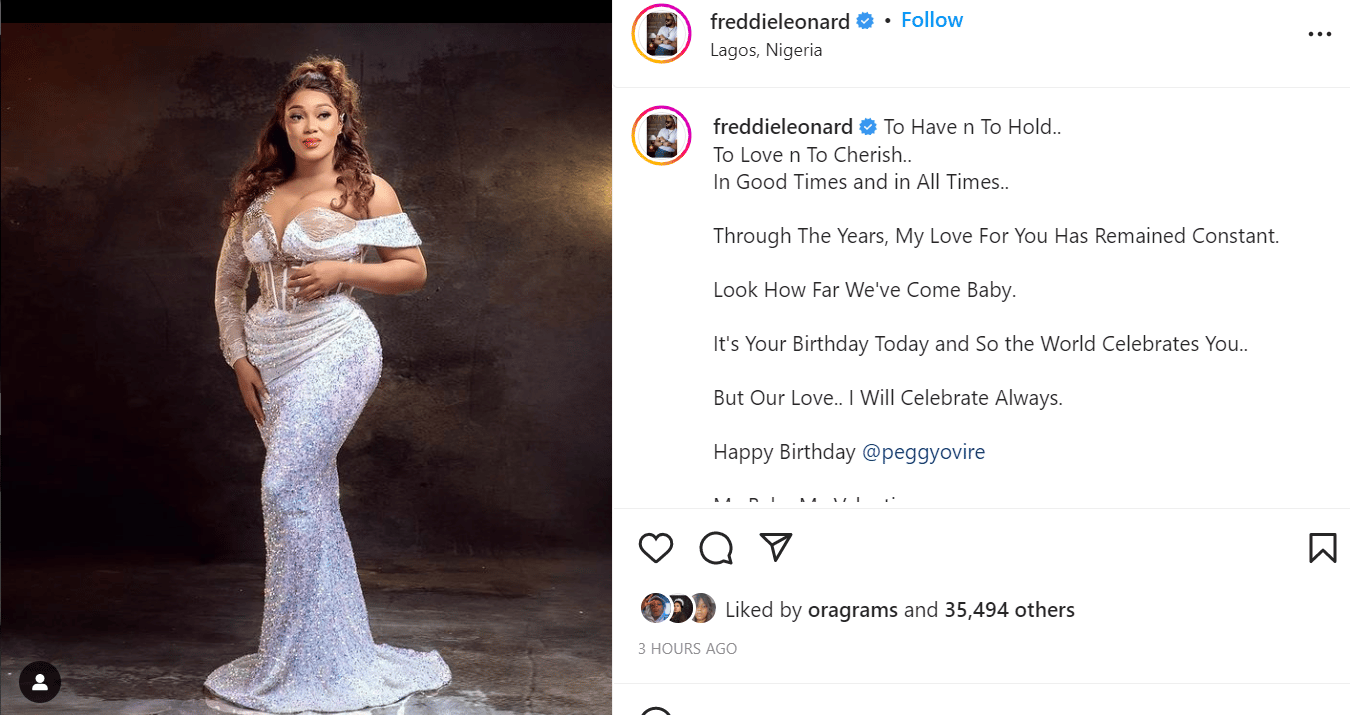The width and height of the screenshot is (1350, 715).
Task: Click the verified badge in the header
Action: point(865,21)
